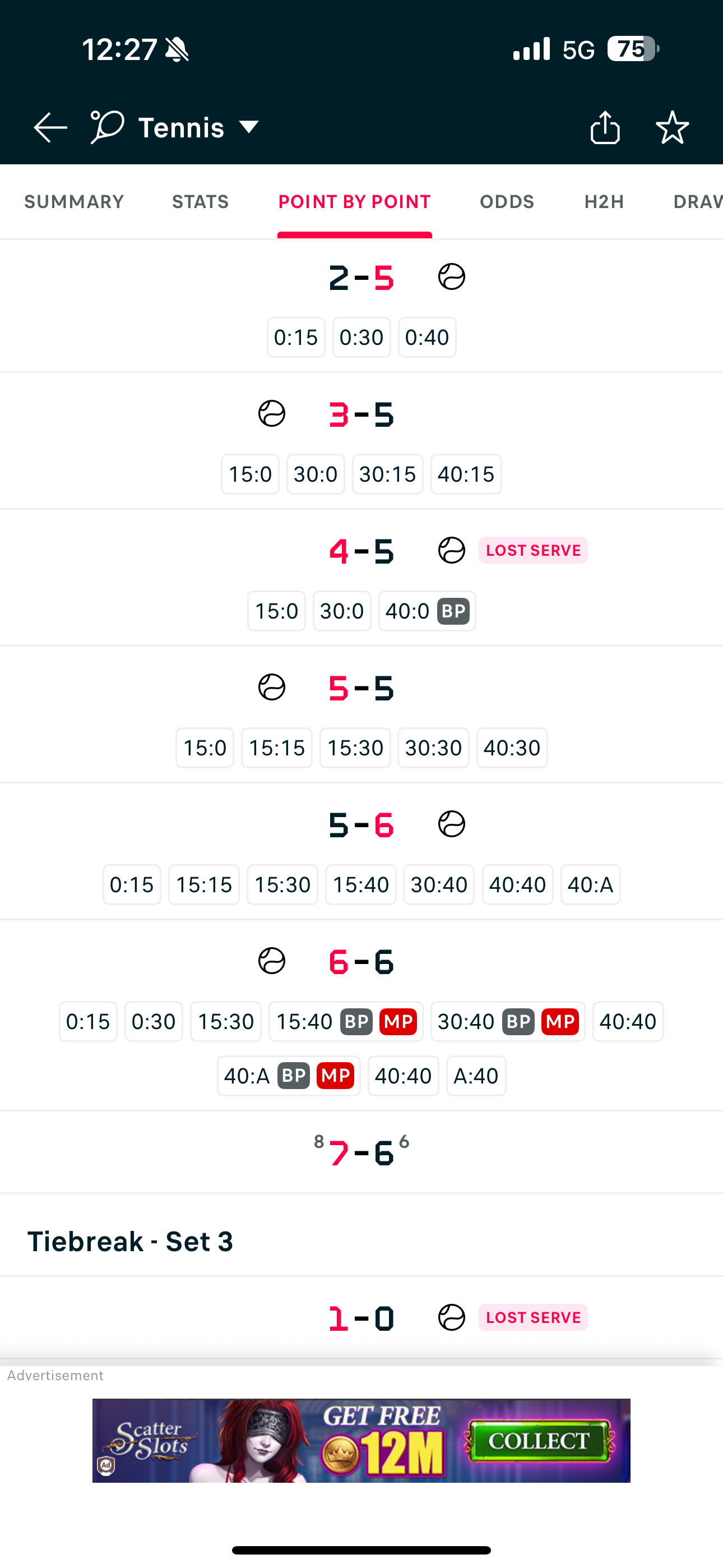Click the Lost Serve badge next to 4-5
This screenshot has width=723, height=1568.
pos(533,550)
